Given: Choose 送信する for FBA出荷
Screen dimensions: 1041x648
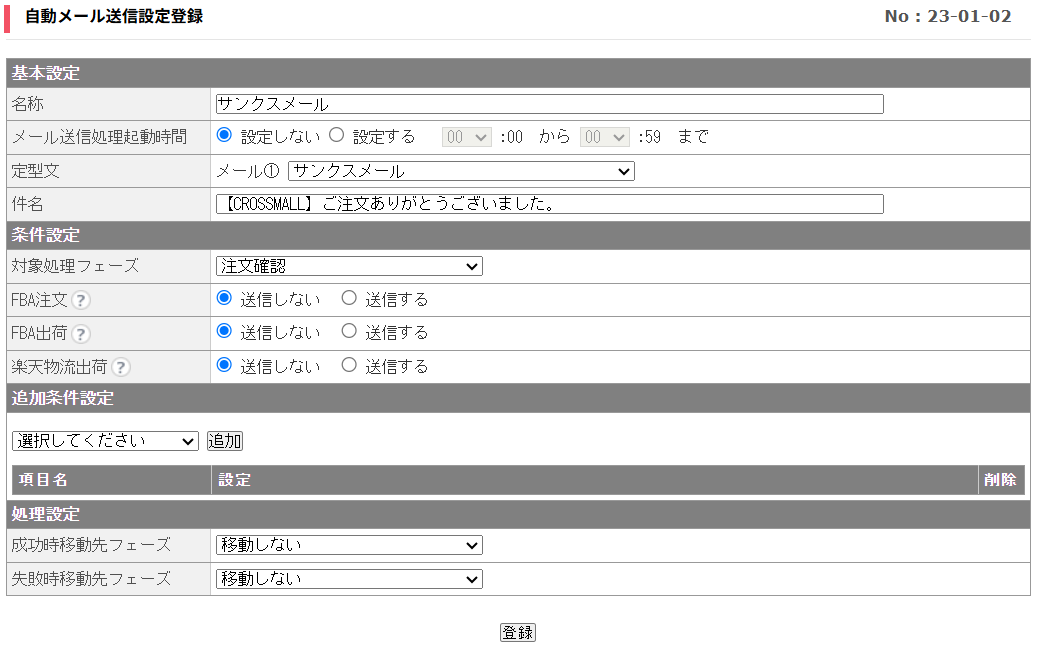Looking at the screenshot, I should (349, 331).
